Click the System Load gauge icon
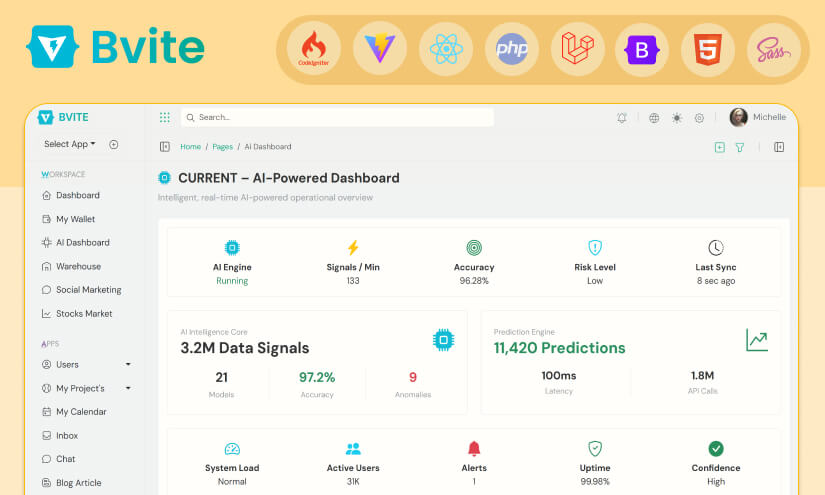This screenshot has height=495, width=825. [x=232, y=449]
